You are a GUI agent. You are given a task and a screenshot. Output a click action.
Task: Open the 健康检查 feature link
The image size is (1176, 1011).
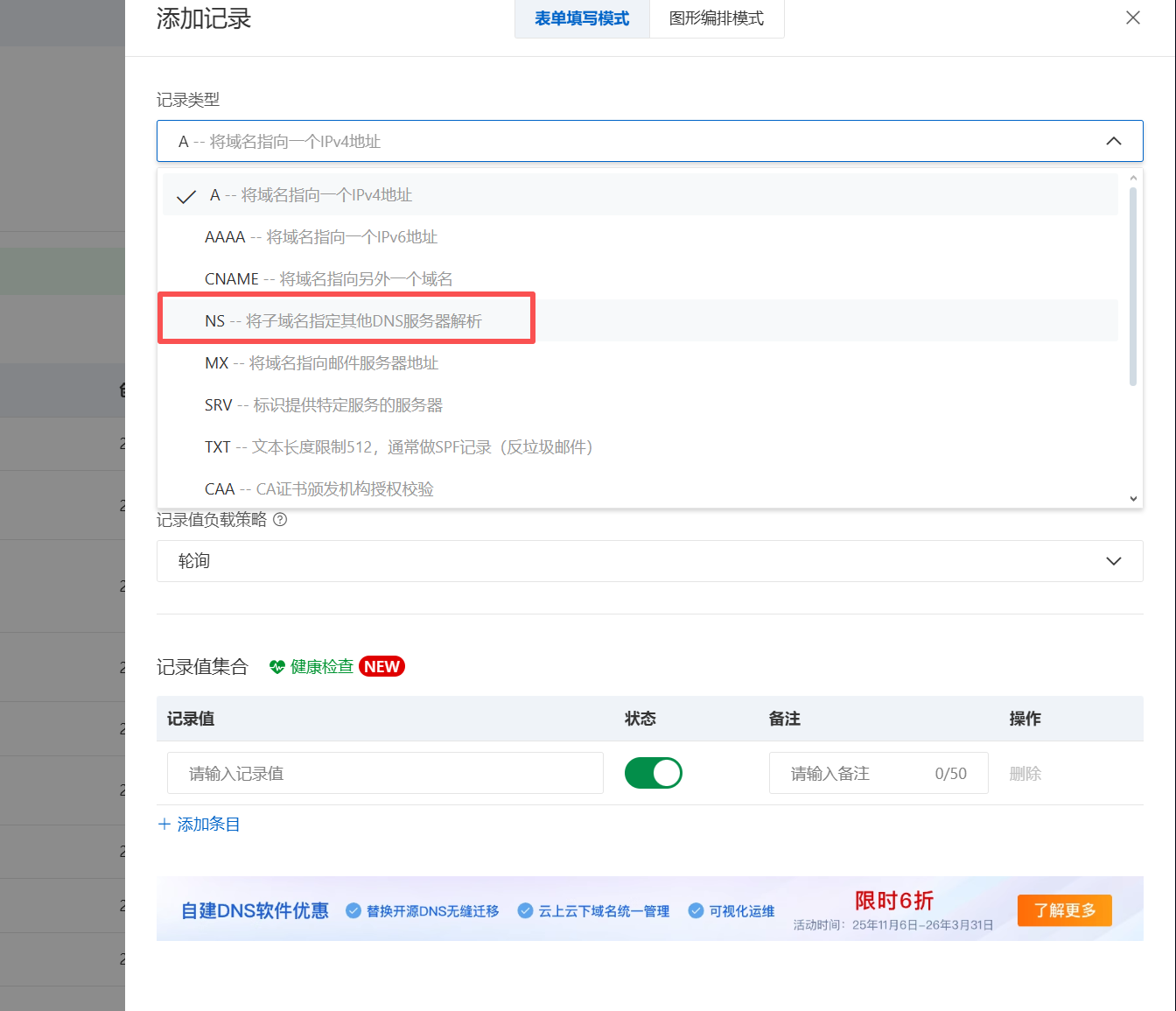point(321,666)
